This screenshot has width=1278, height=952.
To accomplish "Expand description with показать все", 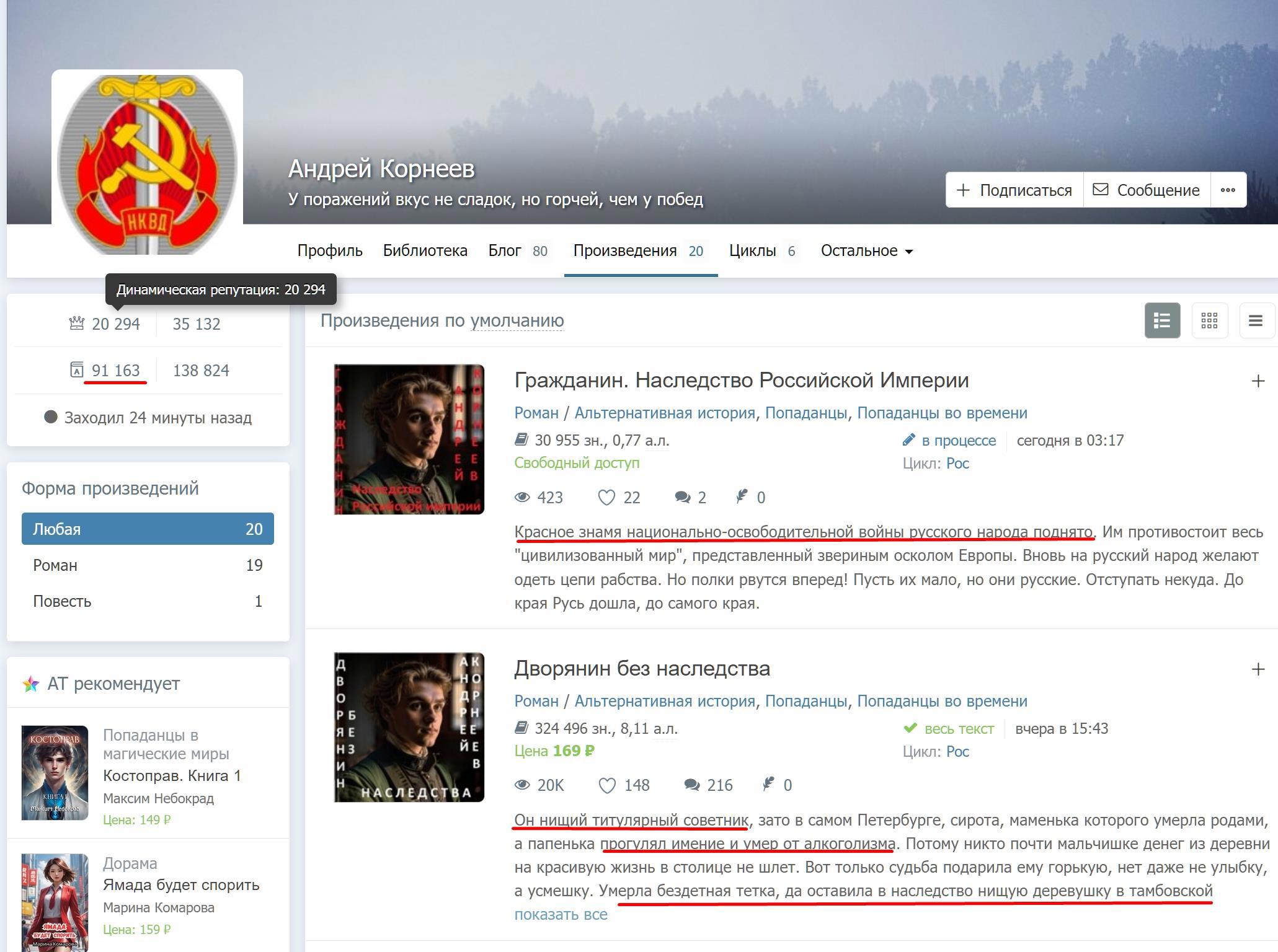I will [x=561, y=914].
